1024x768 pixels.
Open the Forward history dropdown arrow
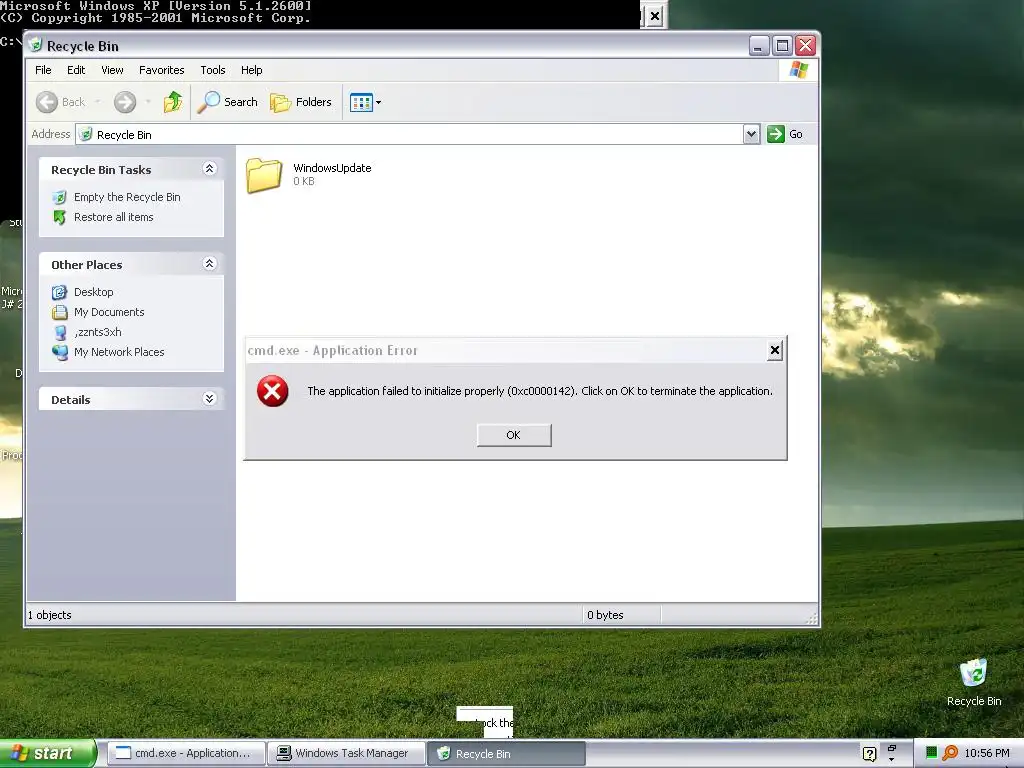pyautogui.click(x=148, y=102)
